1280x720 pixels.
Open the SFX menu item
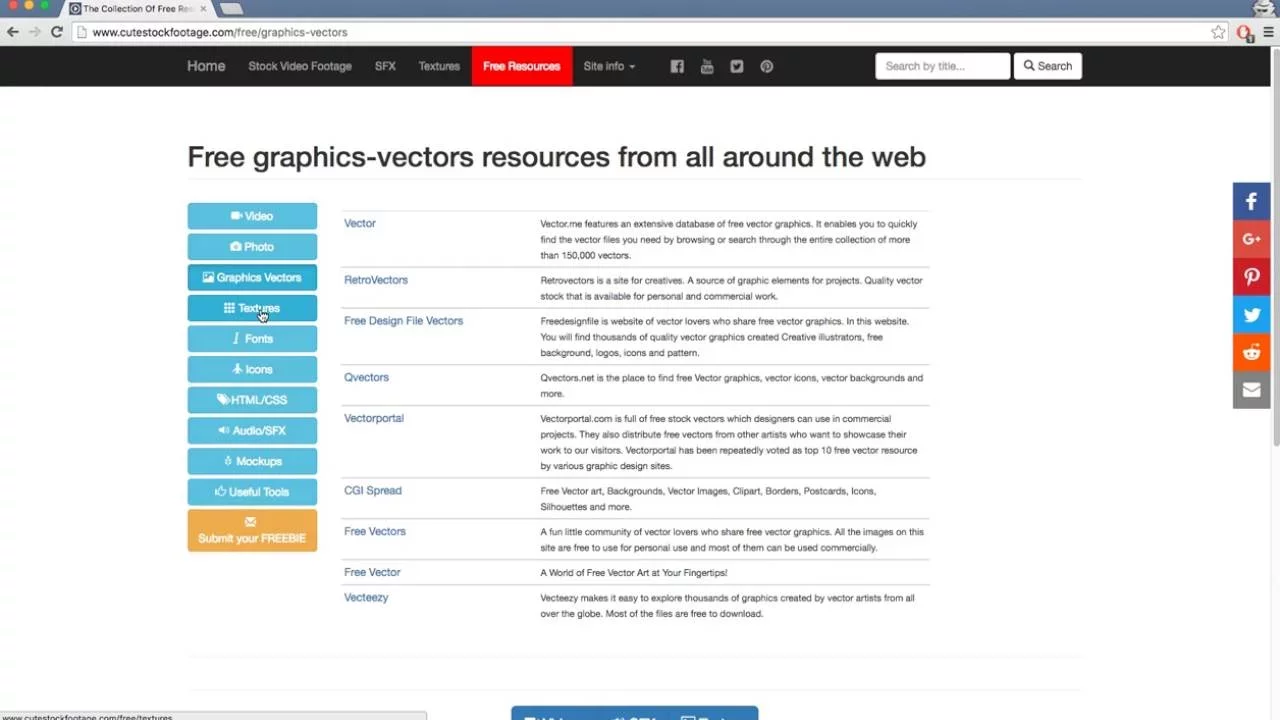pyautogui.click(x=385, y=66)
